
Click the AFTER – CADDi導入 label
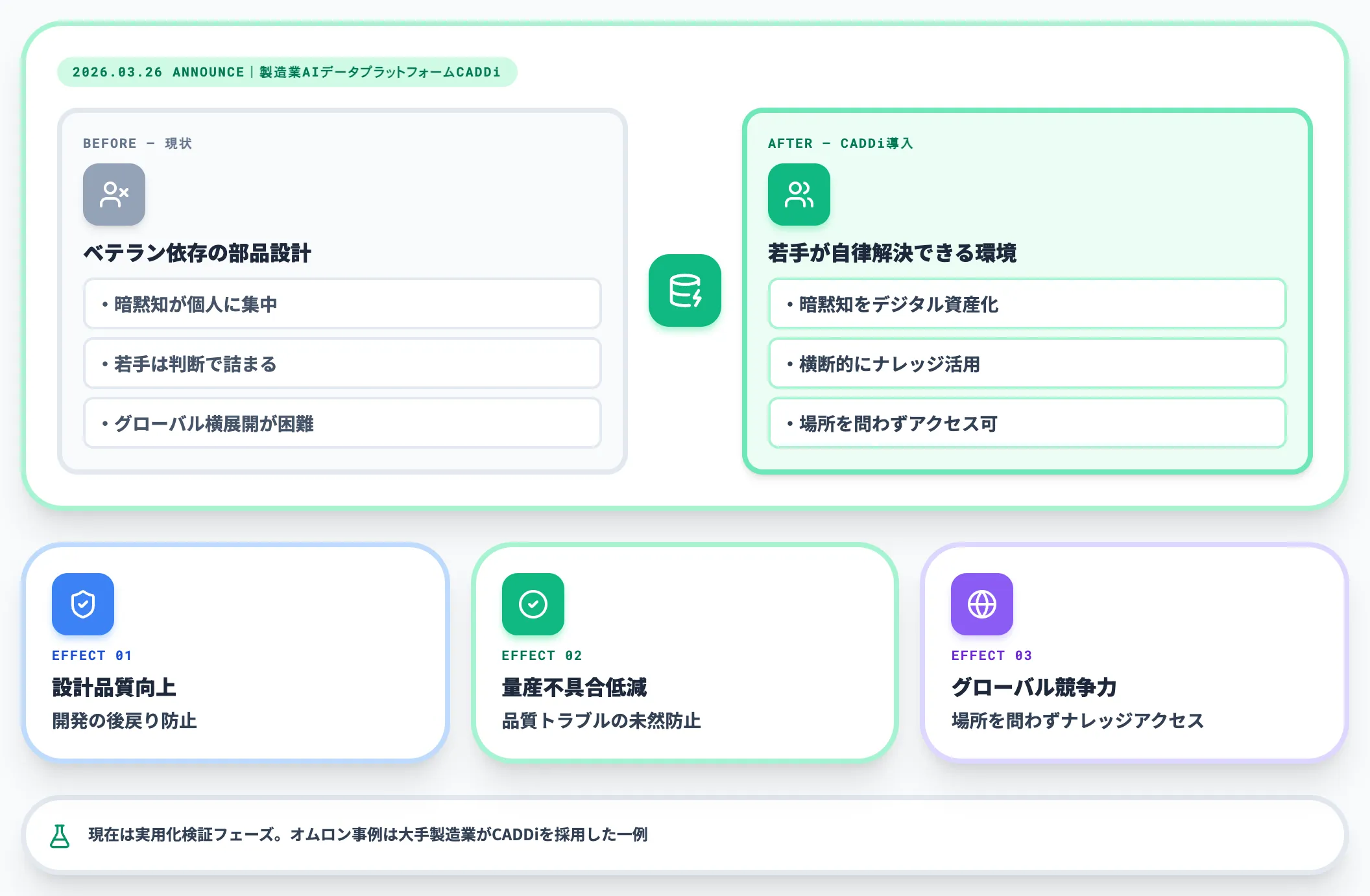(x=841, y=143)
